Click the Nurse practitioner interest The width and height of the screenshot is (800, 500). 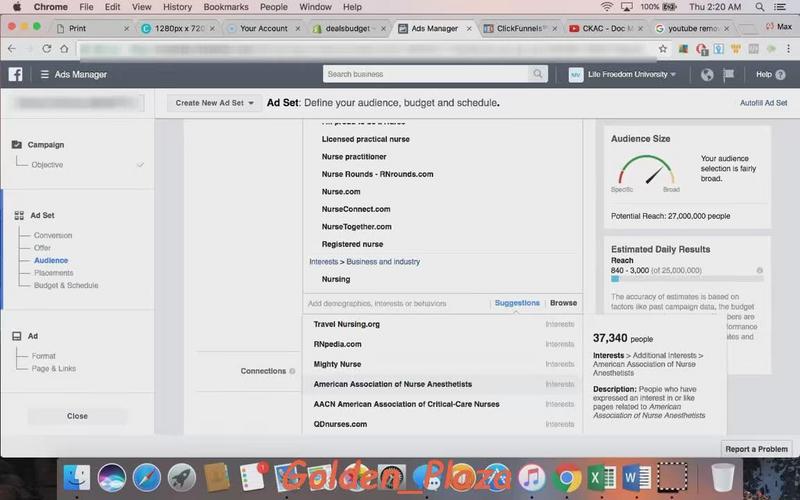pos(354,157)
